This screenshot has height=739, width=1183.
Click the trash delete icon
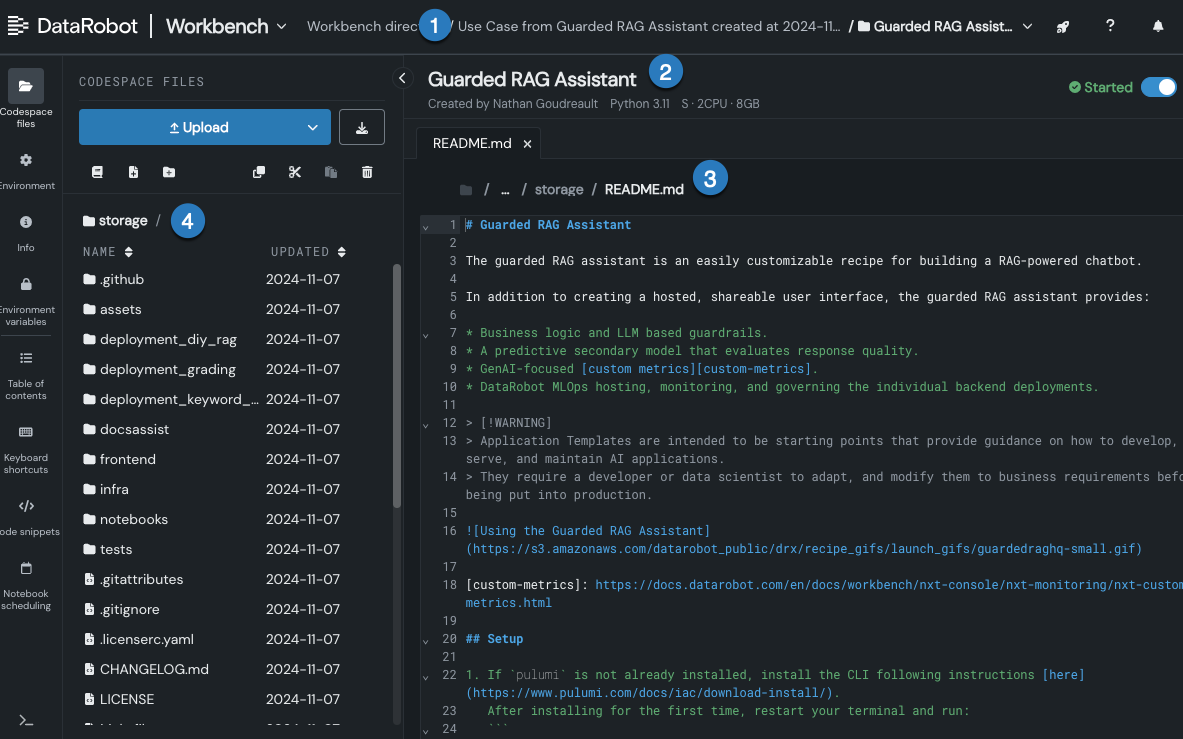point(367,172)
